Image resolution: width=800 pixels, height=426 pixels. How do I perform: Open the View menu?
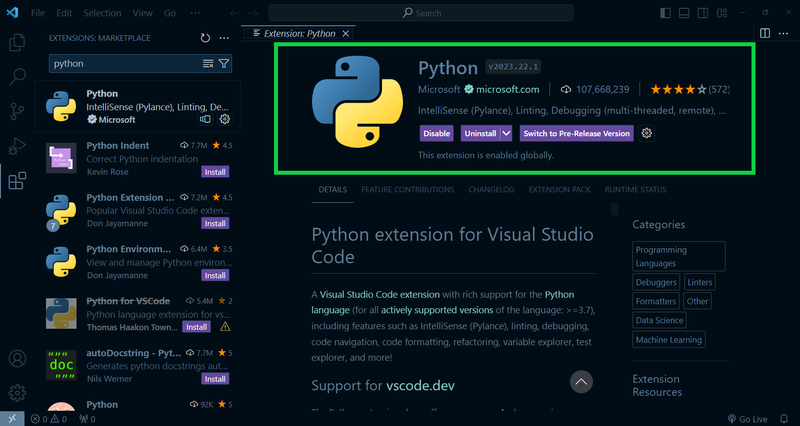tap(142, 13)
